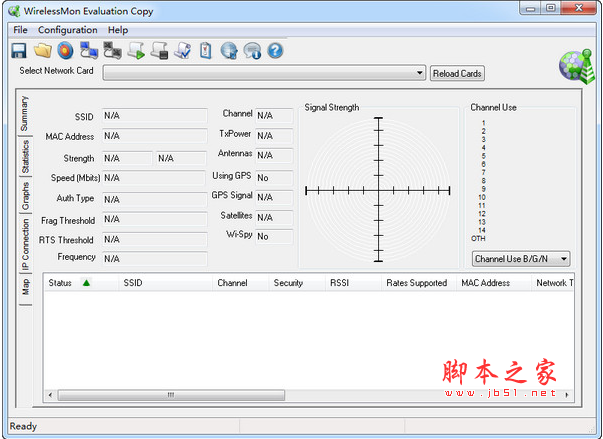Image resolution: width=603 pixels, height=439 pixels.
Task: Click the scrollbar left arrow in network list
Action: tap(50, 395)
